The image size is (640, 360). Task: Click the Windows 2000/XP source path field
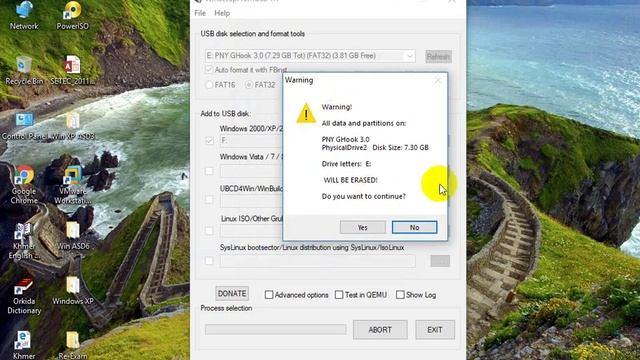251,140
